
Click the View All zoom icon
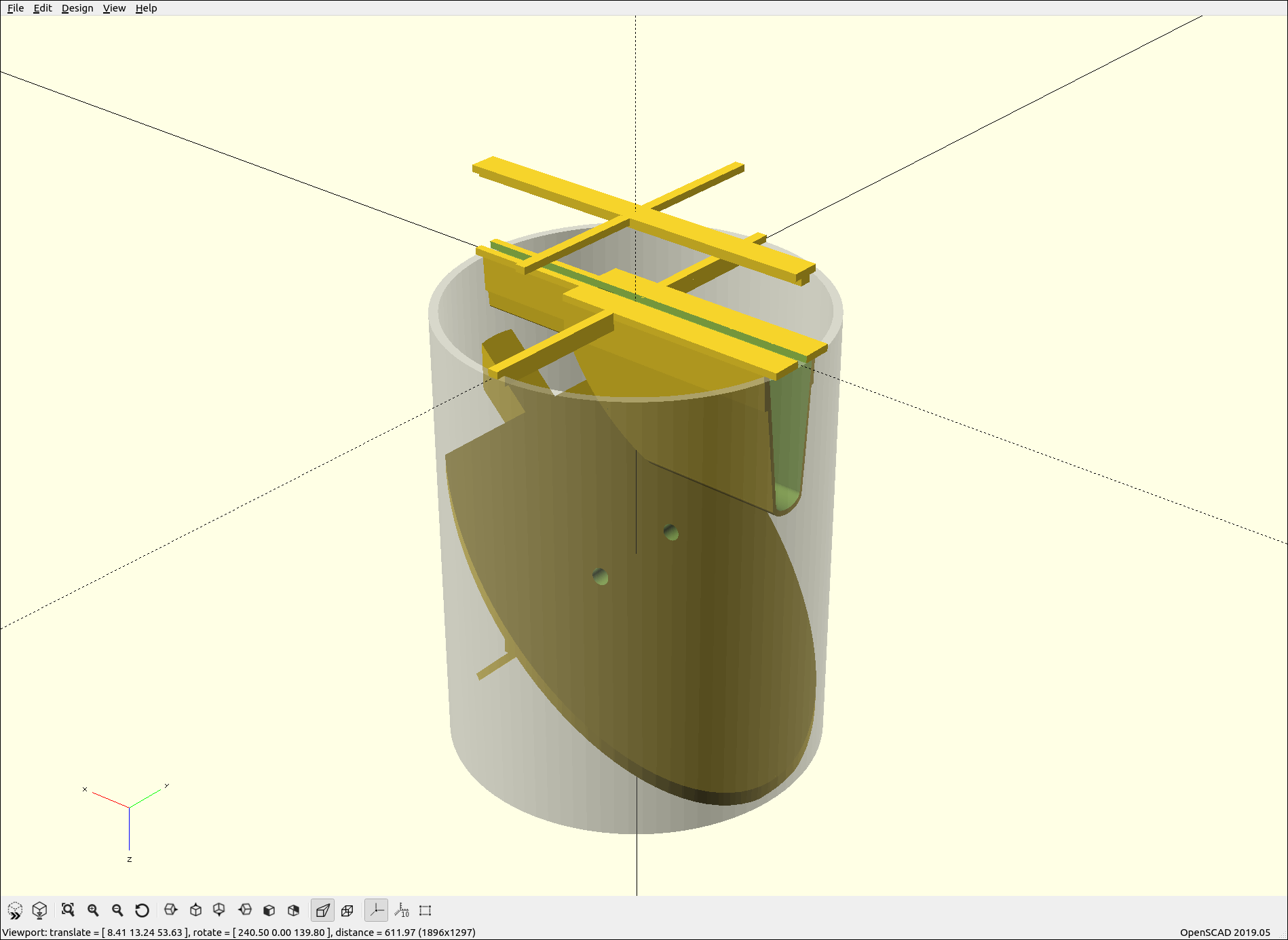tap(68, 910)
